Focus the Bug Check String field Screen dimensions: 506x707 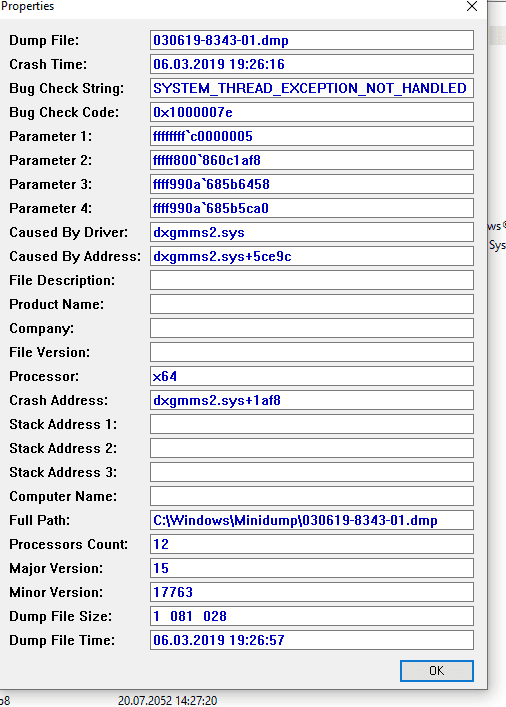(x=312, y=88)
